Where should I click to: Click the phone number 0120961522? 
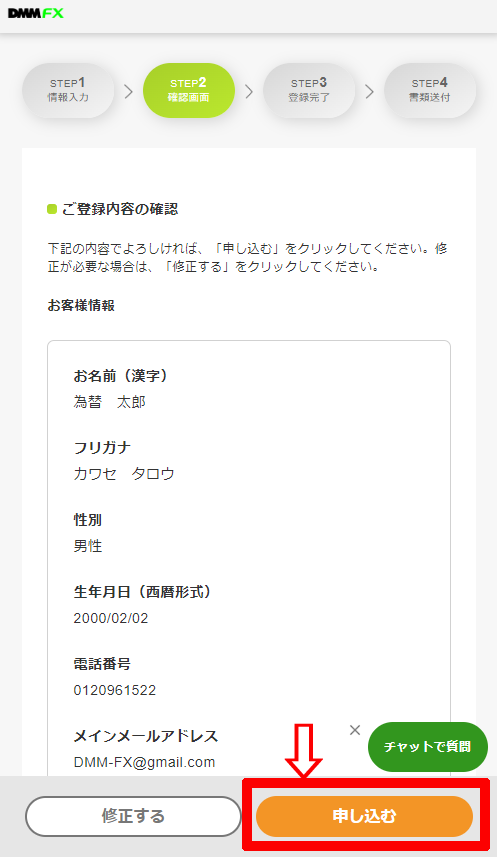[115, 690]
